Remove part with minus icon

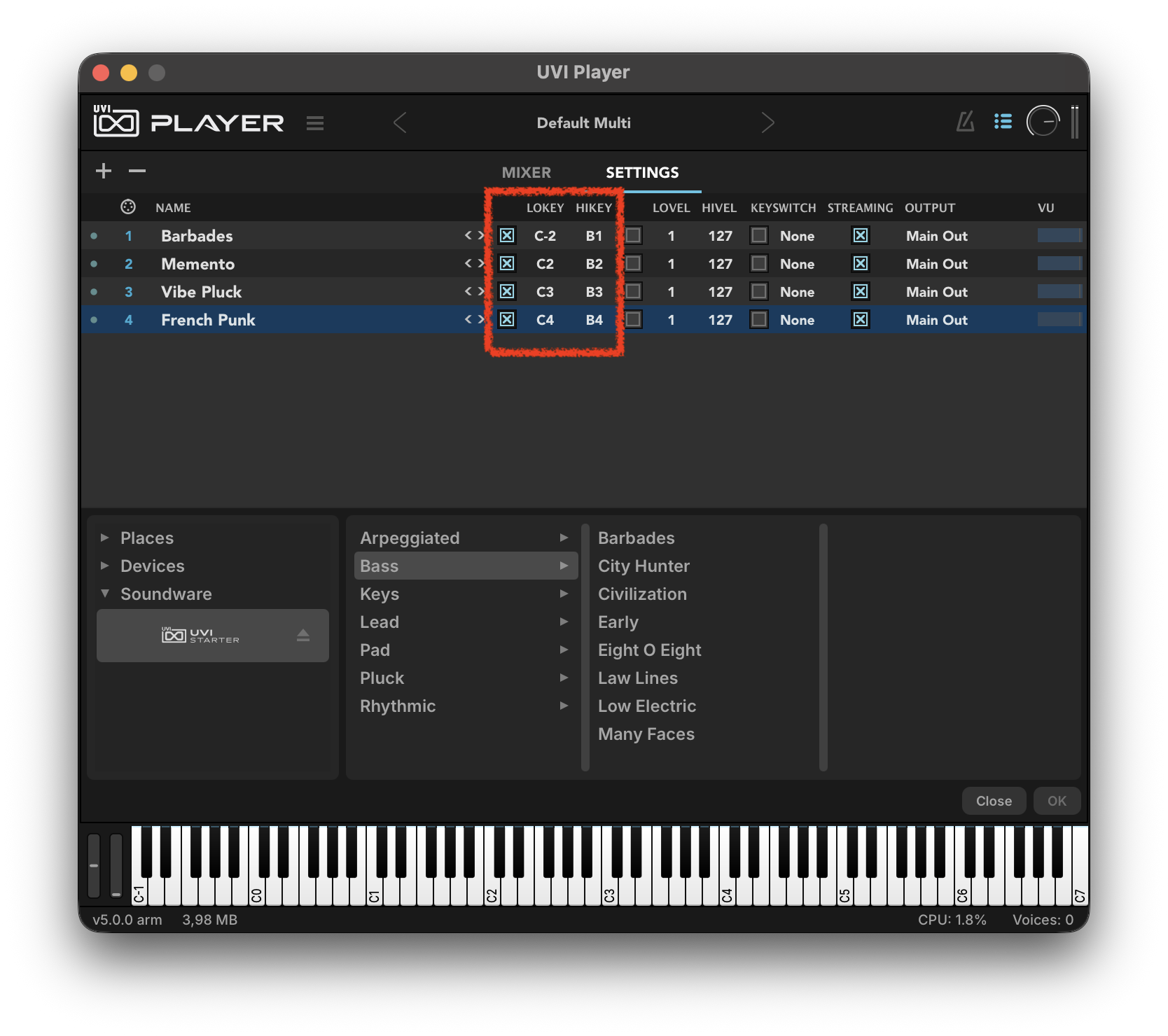(137, 171)
